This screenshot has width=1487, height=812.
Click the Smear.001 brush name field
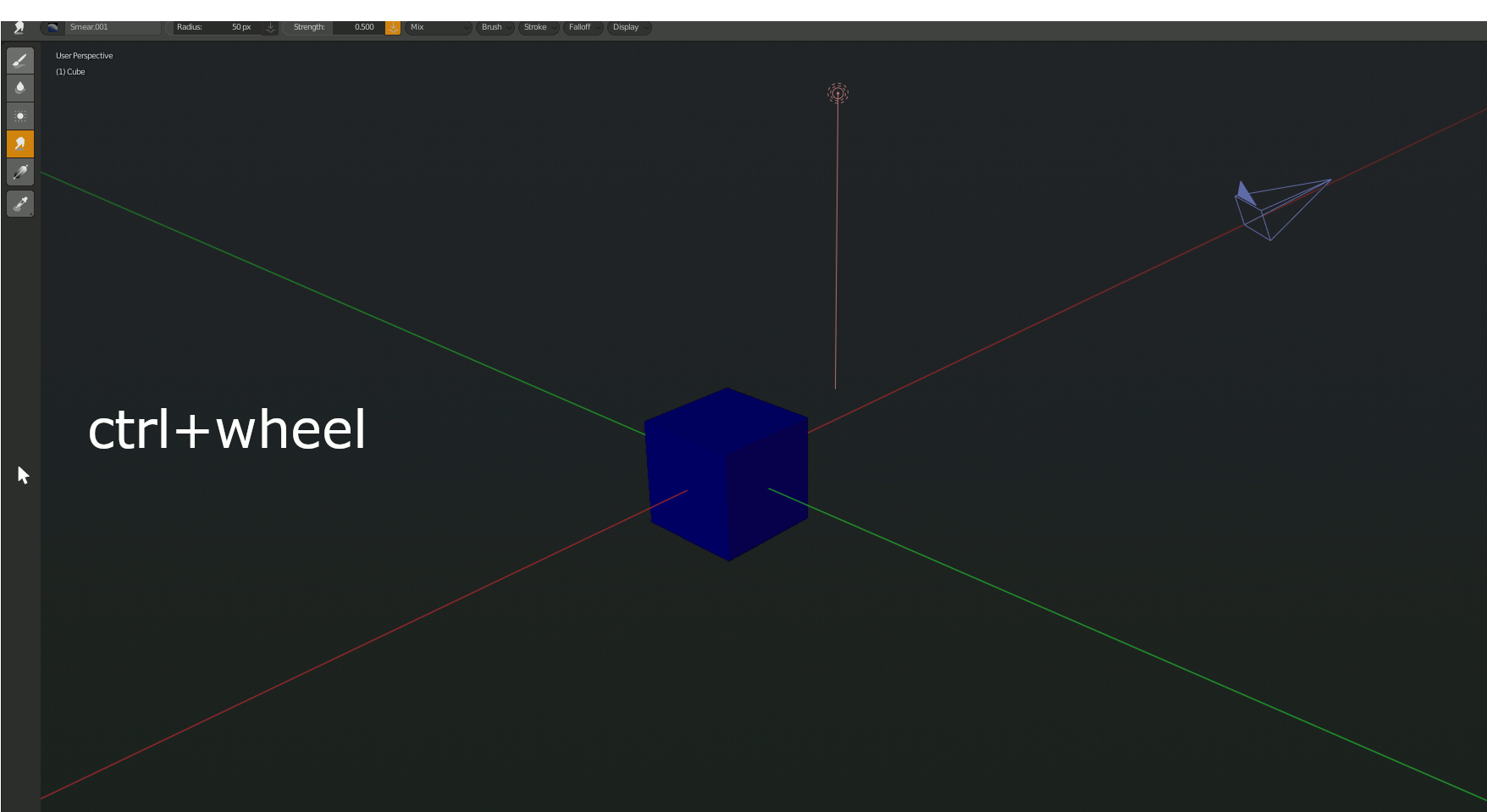(x=113, y=27)
